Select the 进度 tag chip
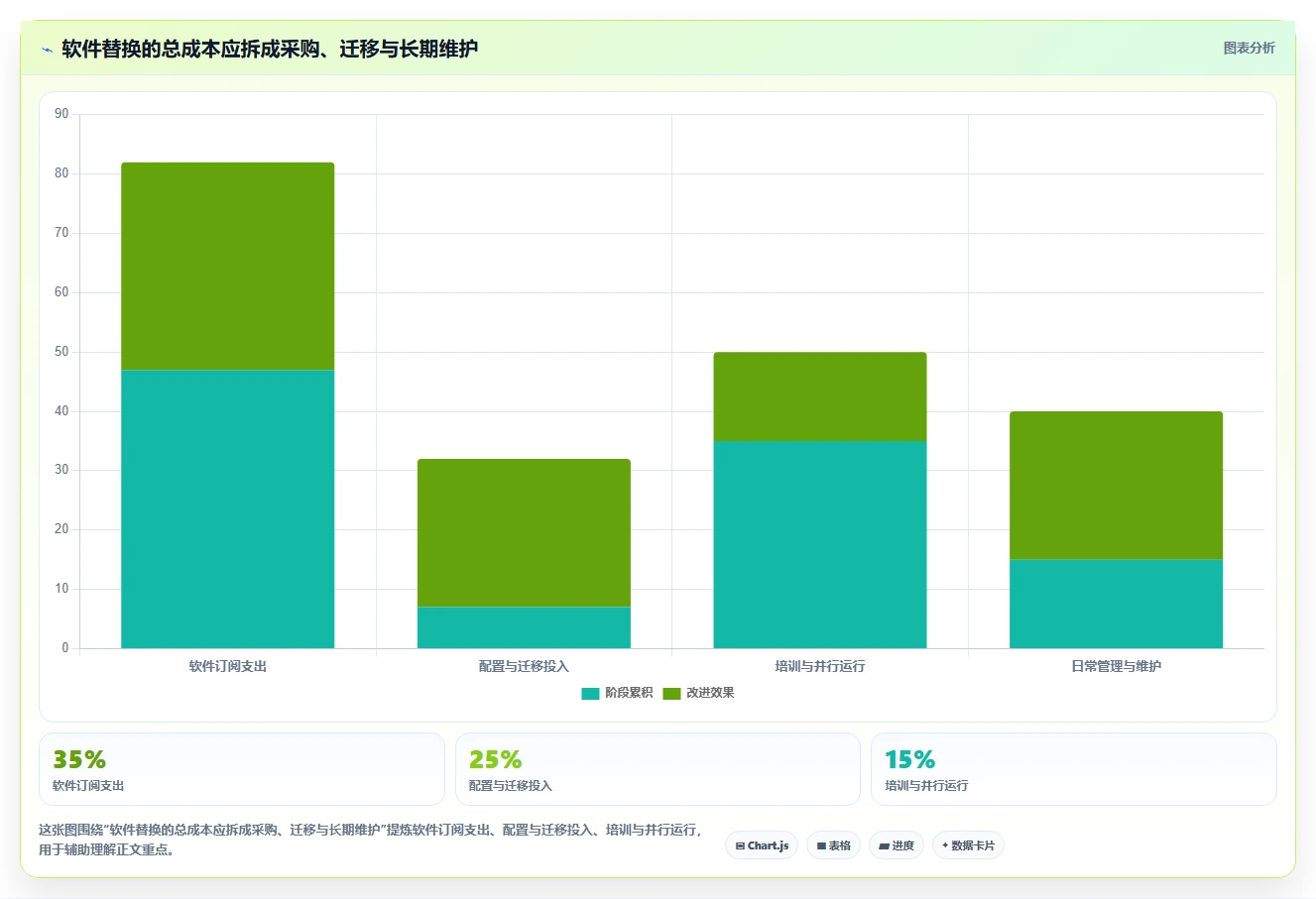Screen dimensions: 1316x899 (897, 845)
